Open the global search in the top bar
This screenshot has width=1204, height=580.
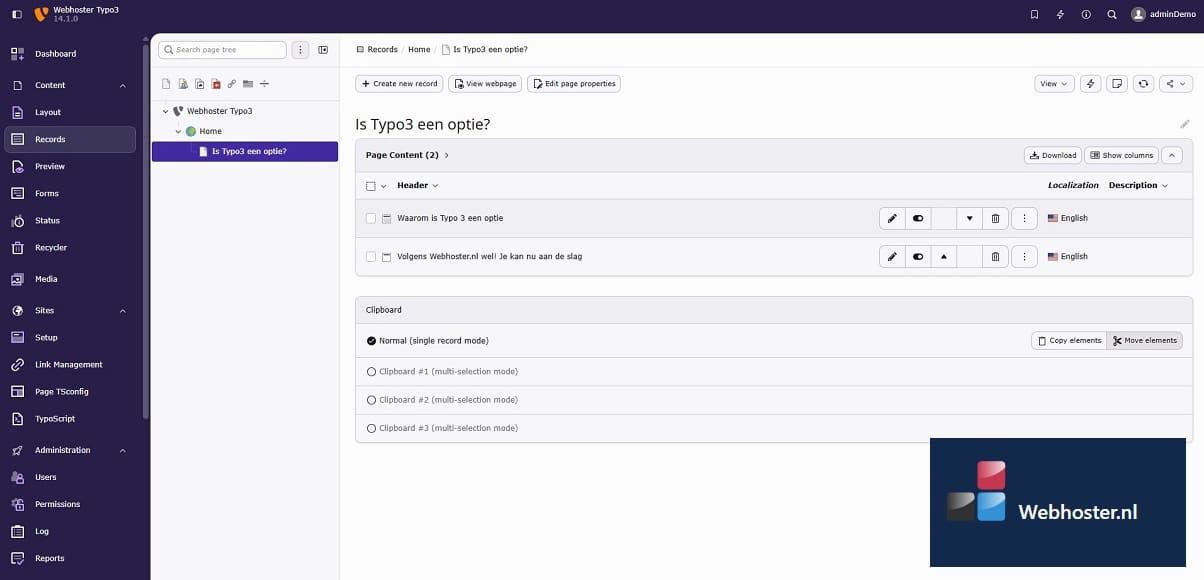tap(1112, 15)
